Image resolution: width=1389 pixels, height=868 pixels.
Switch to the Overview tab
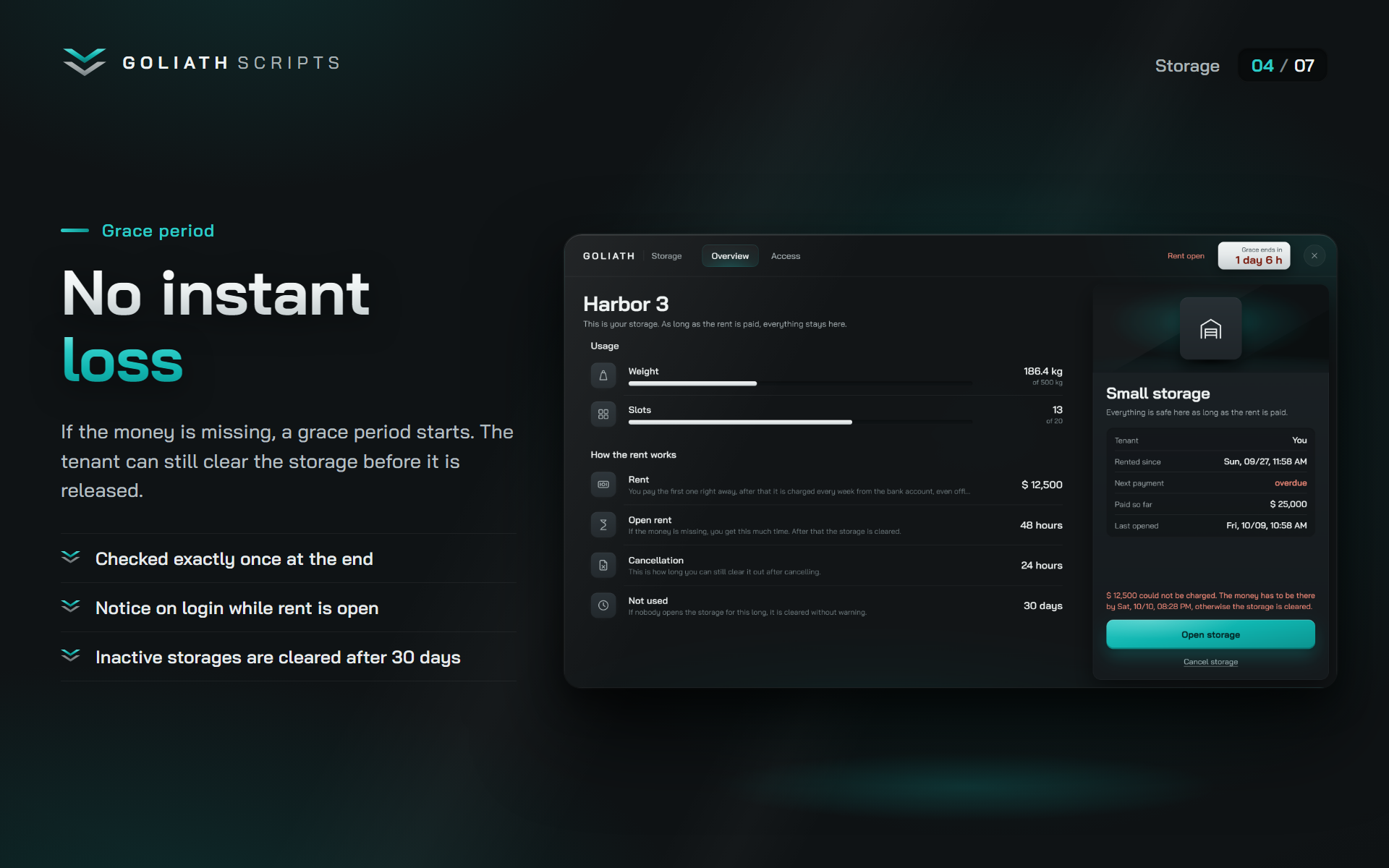click(x=730, y=256)
